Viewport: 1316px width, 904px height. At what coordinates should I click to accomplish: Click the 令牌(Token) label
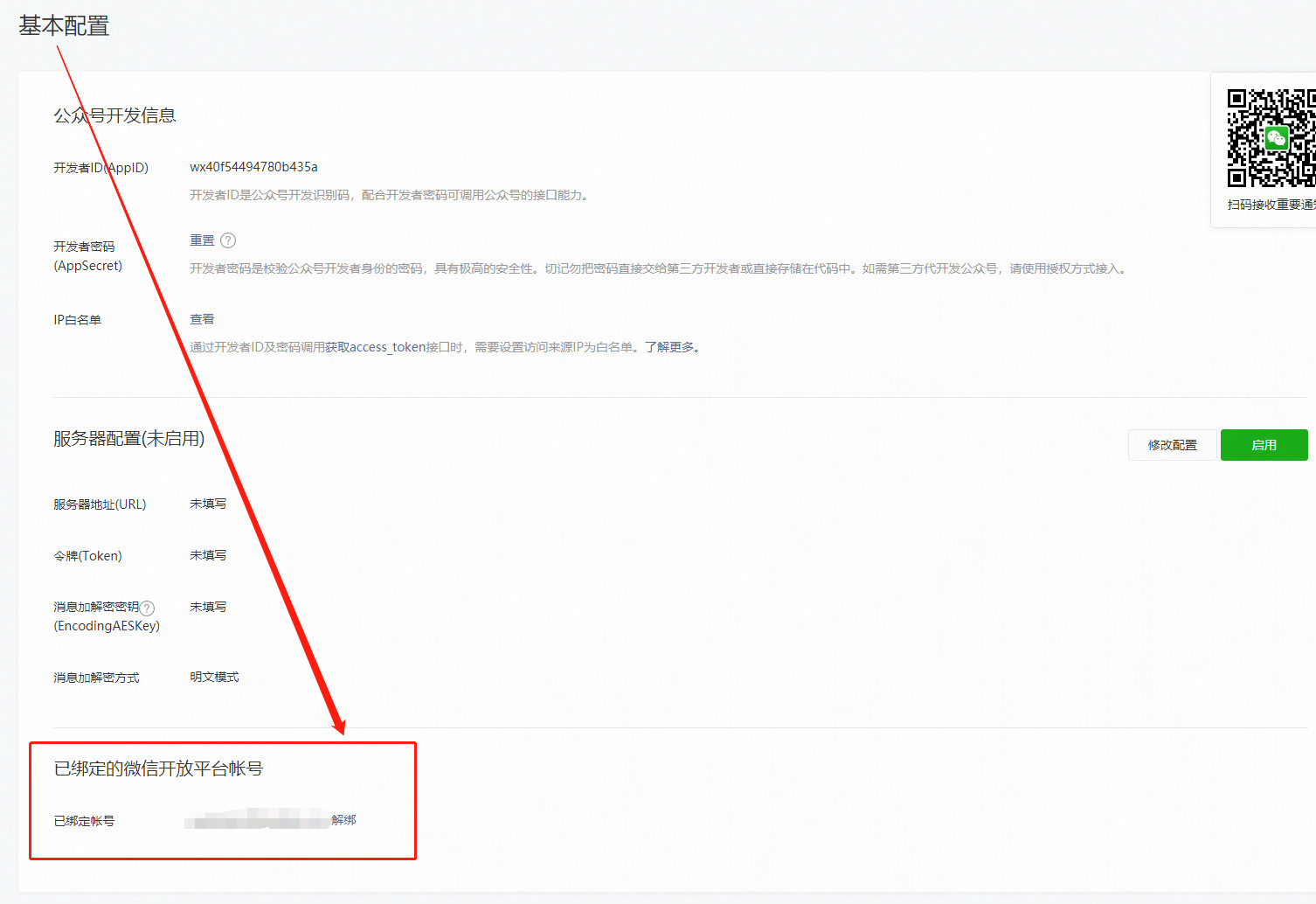[87, 556]
